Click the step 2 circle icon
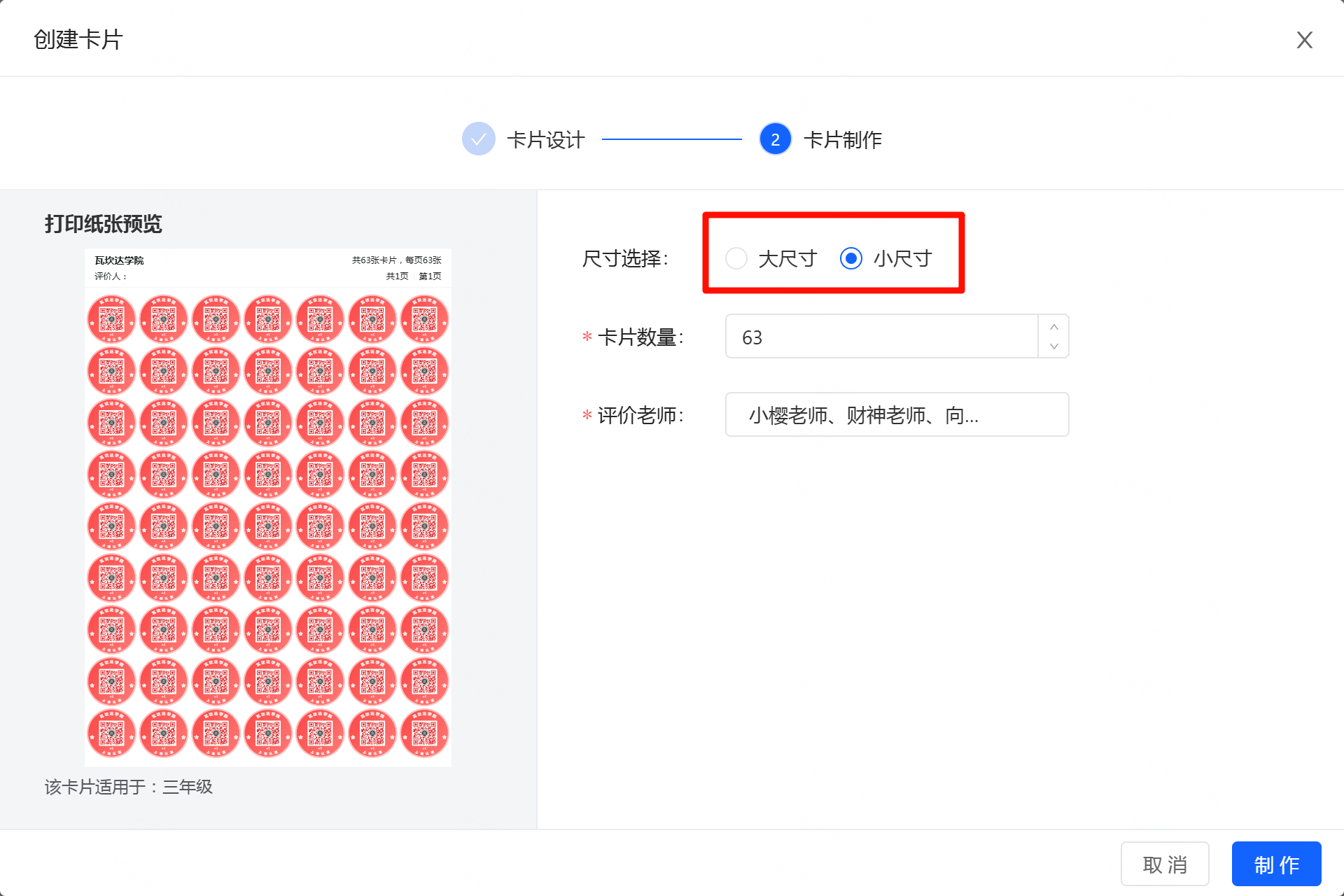The height and width of the screenshot is (896, 1344). [x=775, y=139]
